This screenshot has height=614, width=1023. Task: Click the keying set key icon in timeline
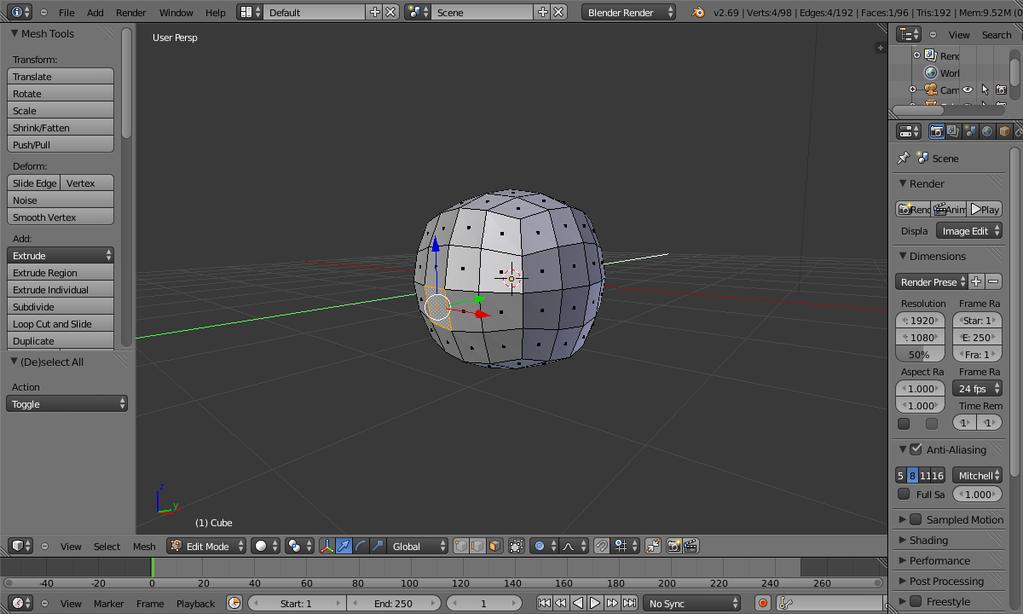click(786, 603)
